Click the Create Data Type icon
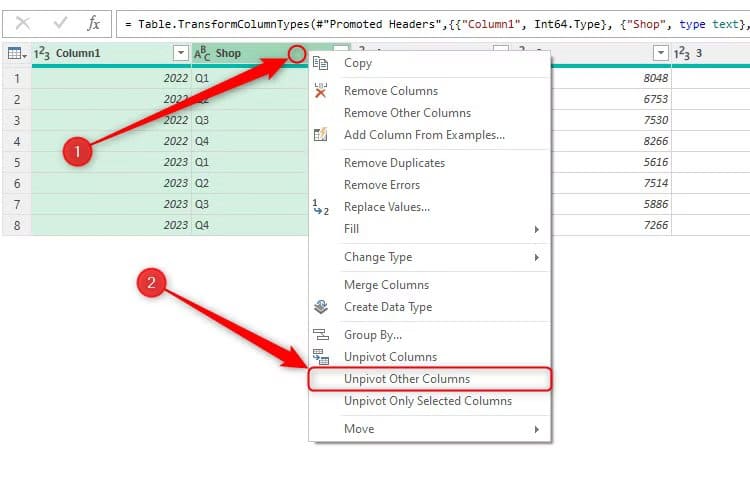Viewport: 750px width, 491px height. coord(320,306)
